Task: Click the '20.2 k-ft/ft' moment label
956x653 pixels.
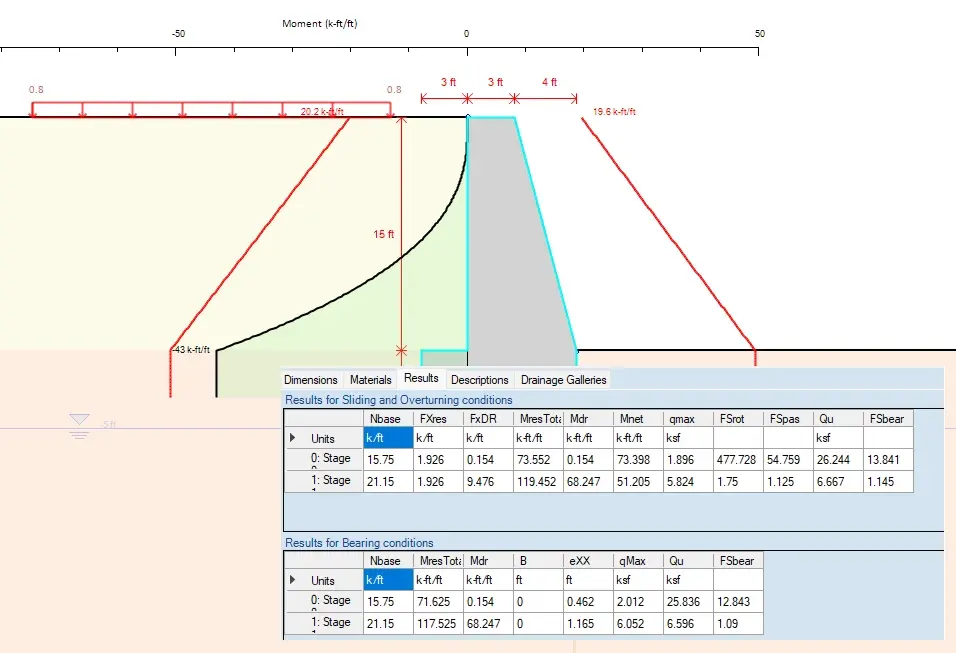Action: tap(322, 112)
